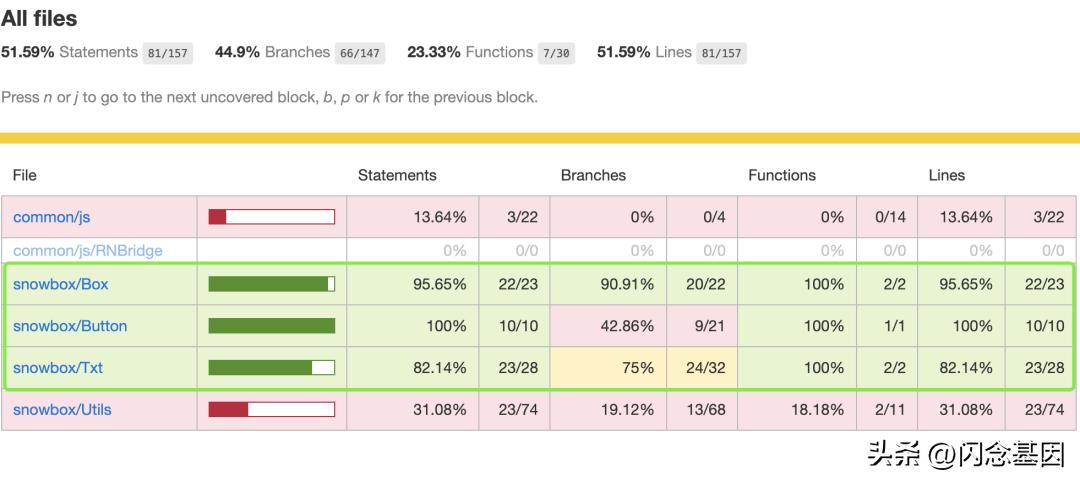Click the 66/147 Branches summary badge
This screenshot has width=1080, height=482.
[x=359, y=53]
